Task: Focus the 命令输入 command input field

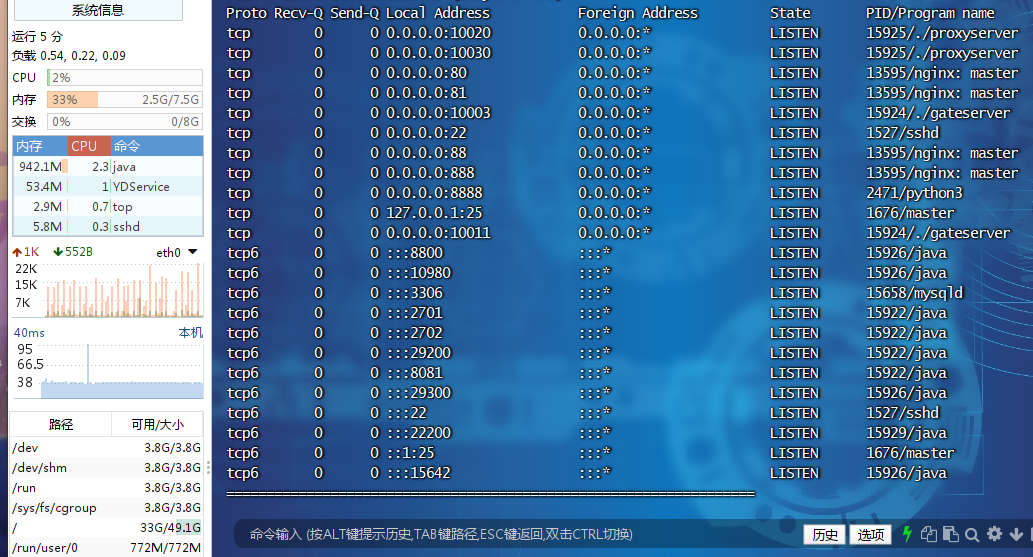Action: 517,534
